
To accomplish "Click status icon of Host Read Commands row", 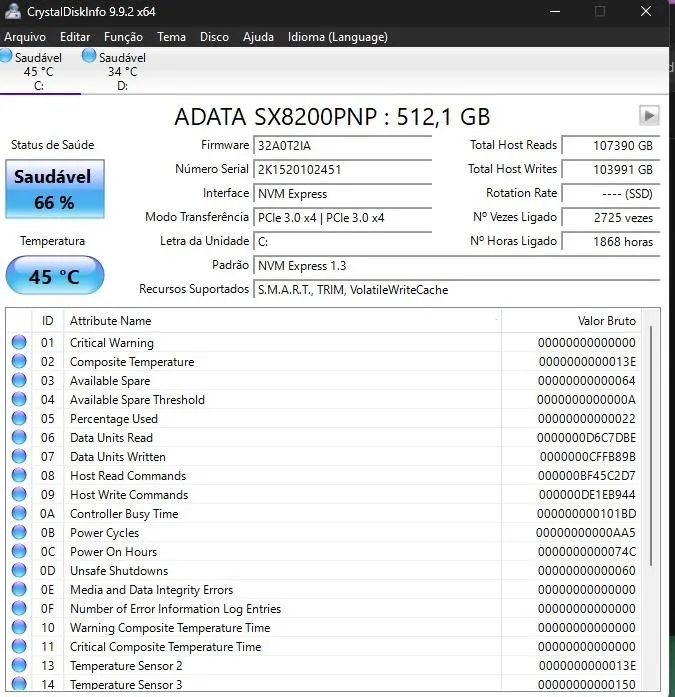I will click(x=19, y=475).
